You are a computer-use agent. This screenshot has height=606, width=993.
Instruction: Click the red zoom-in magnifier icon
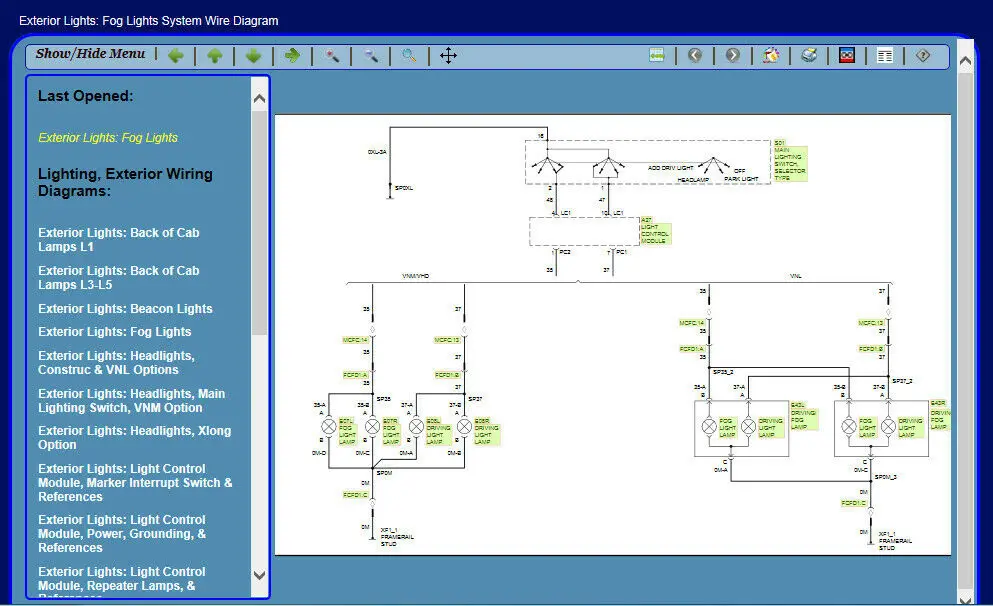(332, 56)
